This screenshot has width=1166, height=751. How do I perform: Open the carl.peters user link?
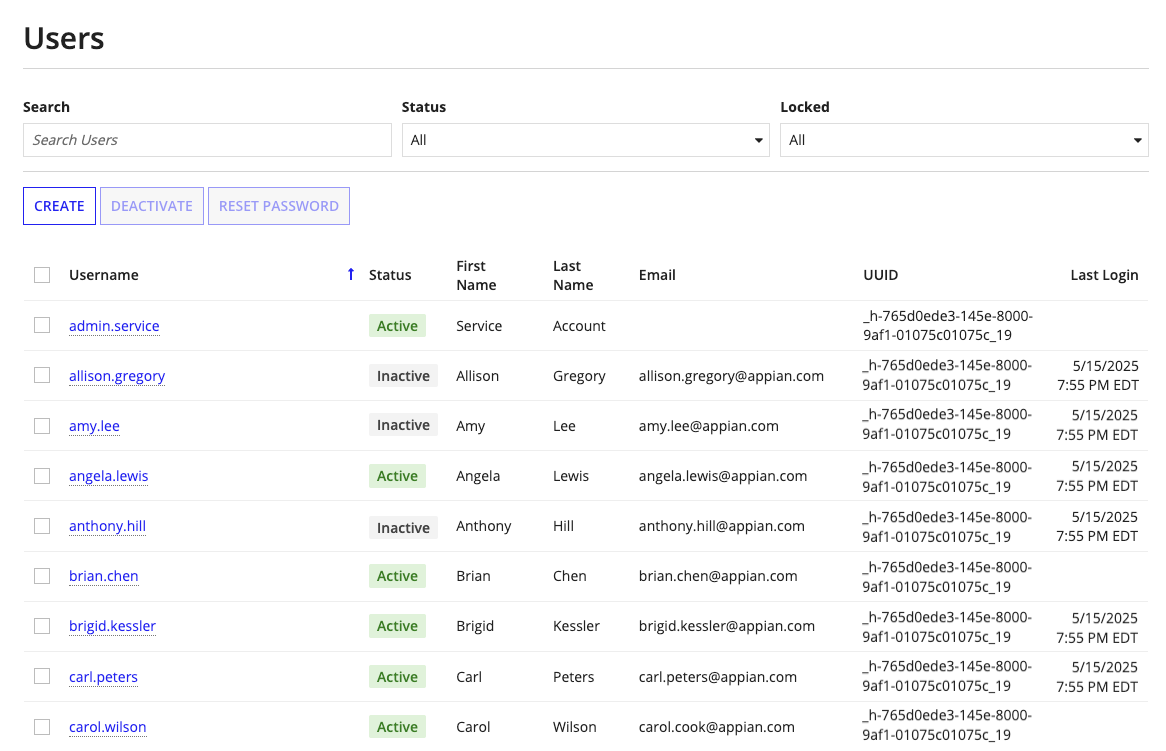point(103,677)
